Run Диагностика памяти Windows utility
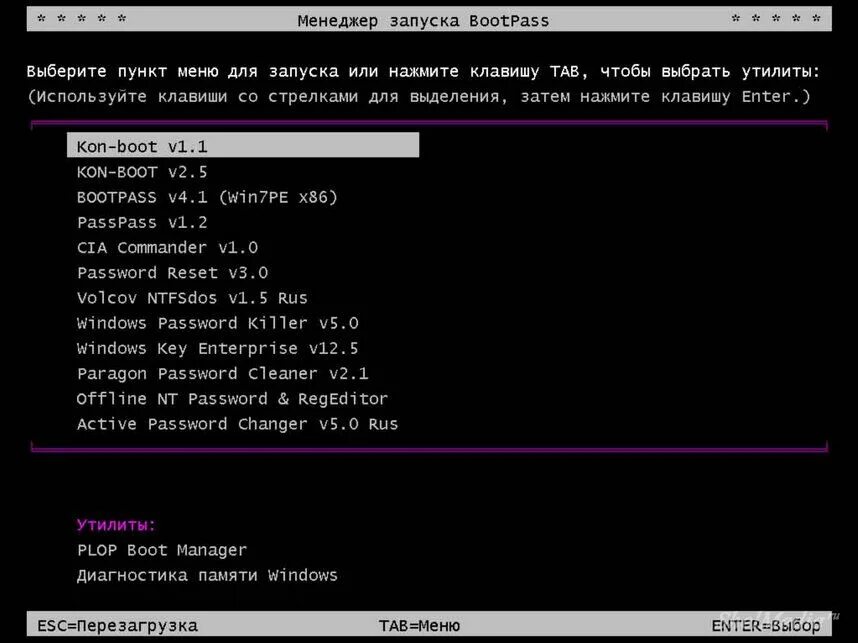The height and width of the screenshot is (643, 858). point(207,575)
